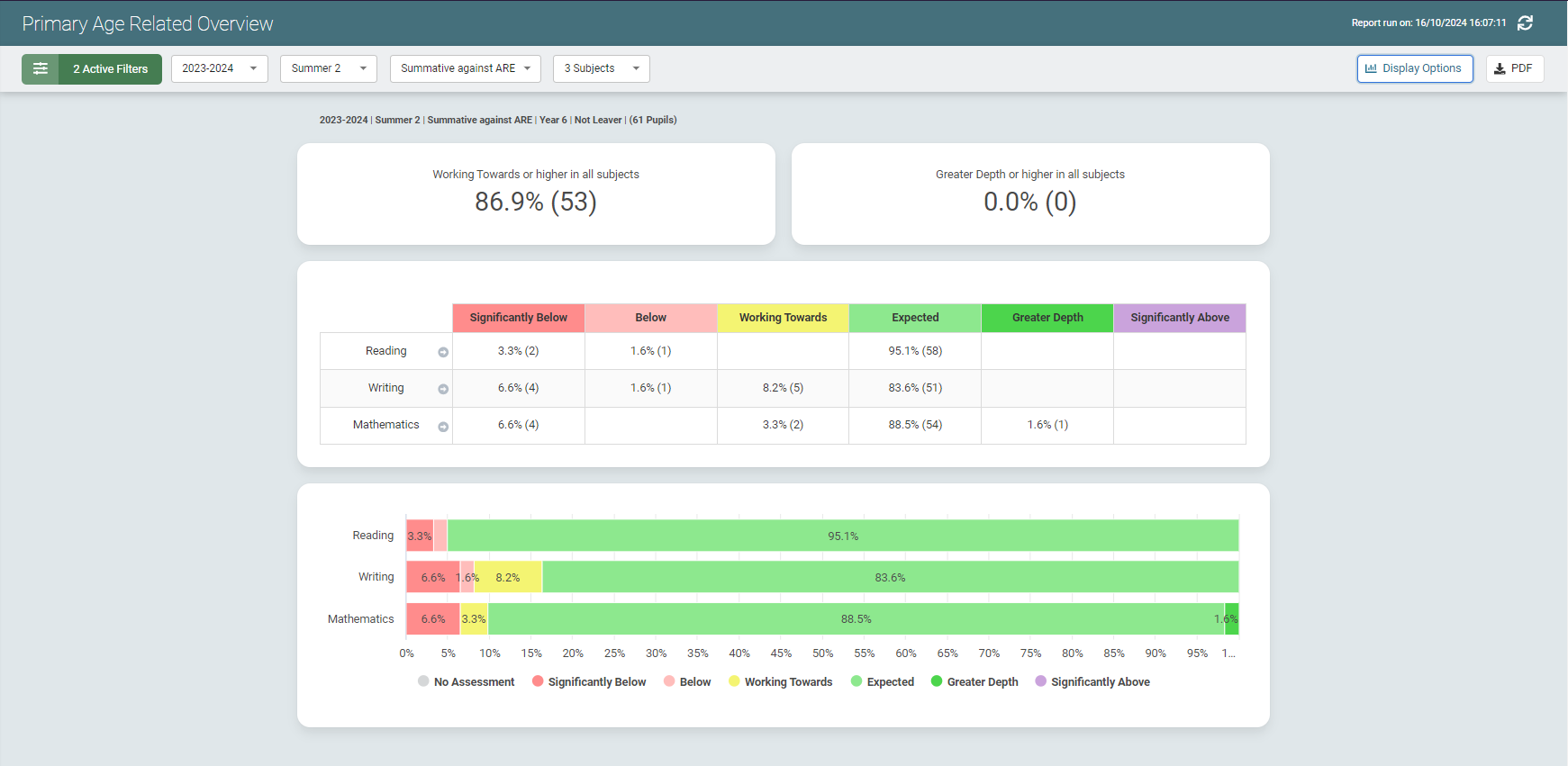Click the refresh report icon
The width and height of the screenshot is (1568, 766).
tap(1525, 23)
